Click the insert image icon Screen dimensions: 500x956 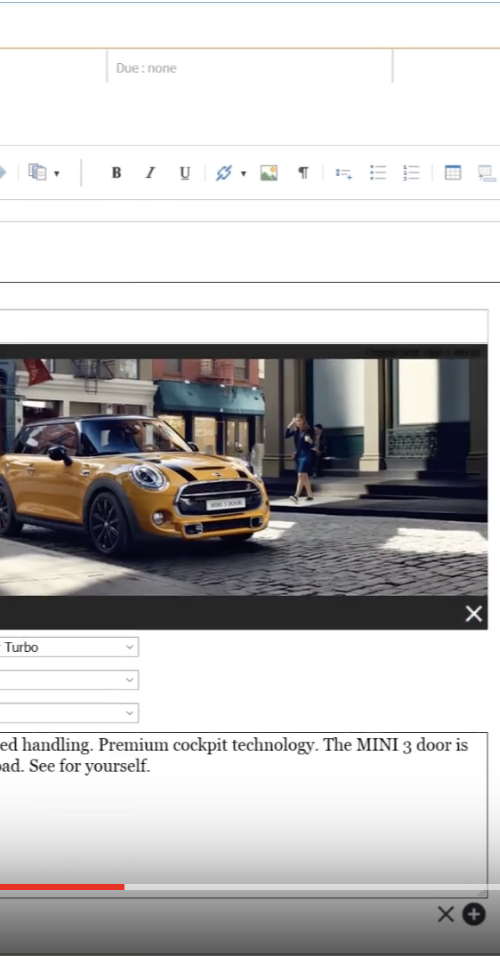point(269,173)
